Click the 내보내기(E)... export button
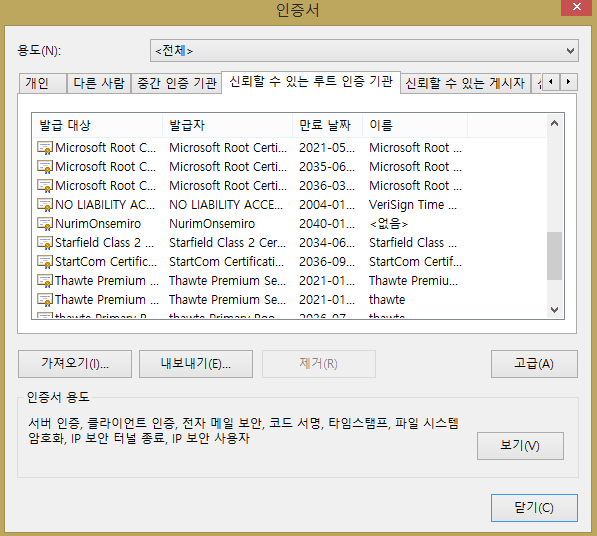The width and height of the screenshot is (597, 536). tap(196, 364)
